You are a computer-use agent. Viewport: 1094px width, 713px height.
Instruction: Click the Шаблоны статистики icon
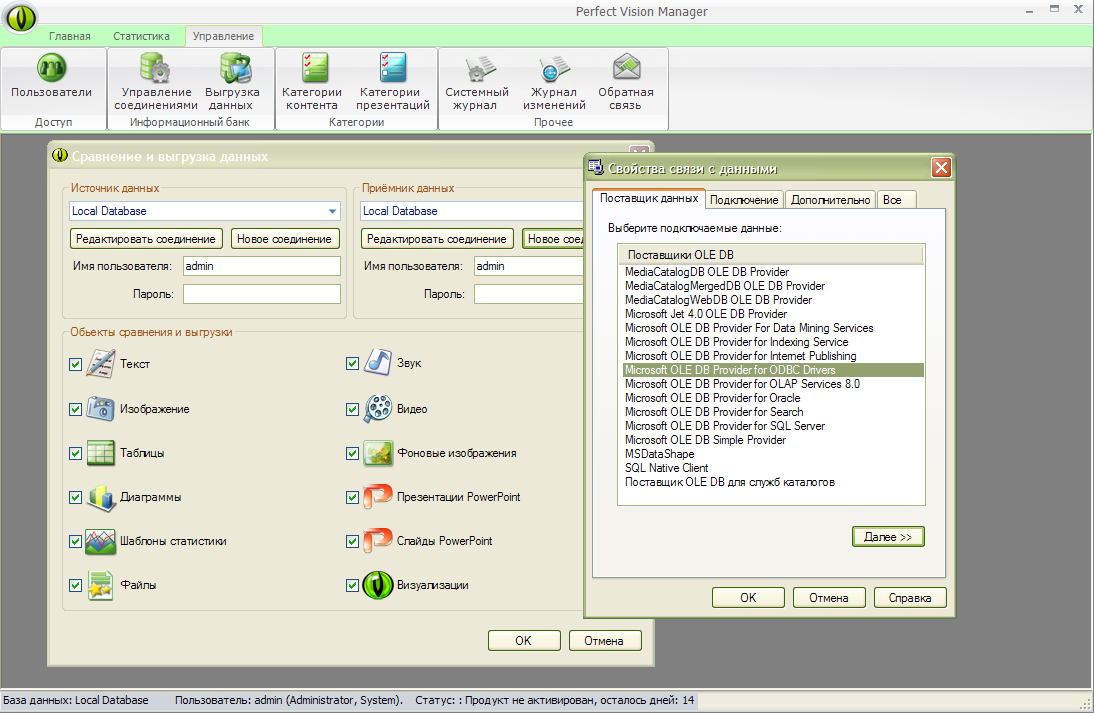coord(100,541)
